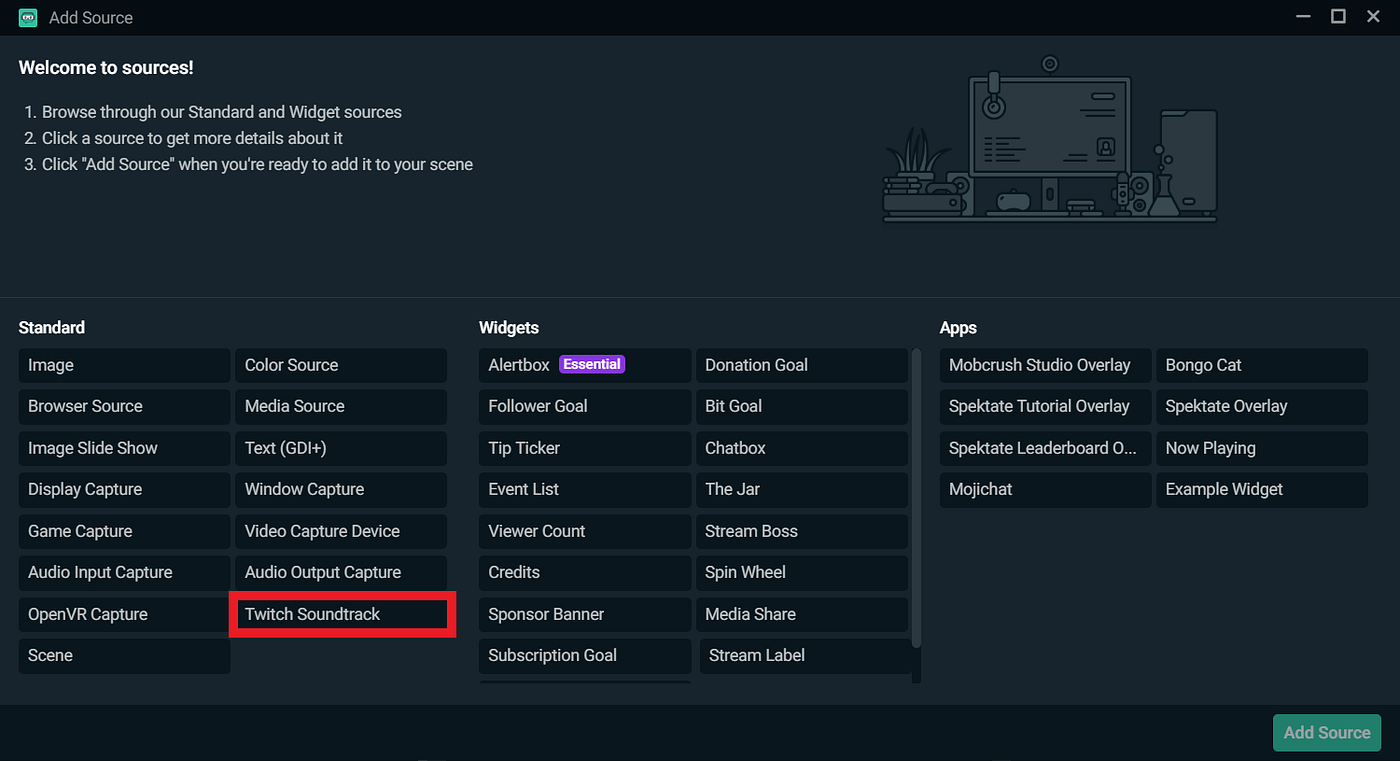Select the Tip Ticker widget
1400x761 pixels.
(x=585, y=448)
